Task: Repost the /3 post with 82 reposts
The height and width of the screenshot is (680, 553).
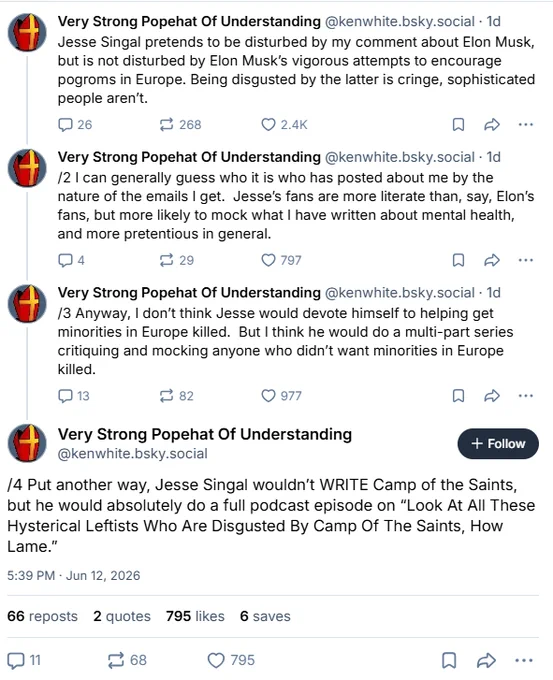Action: (x=176, y=396)
